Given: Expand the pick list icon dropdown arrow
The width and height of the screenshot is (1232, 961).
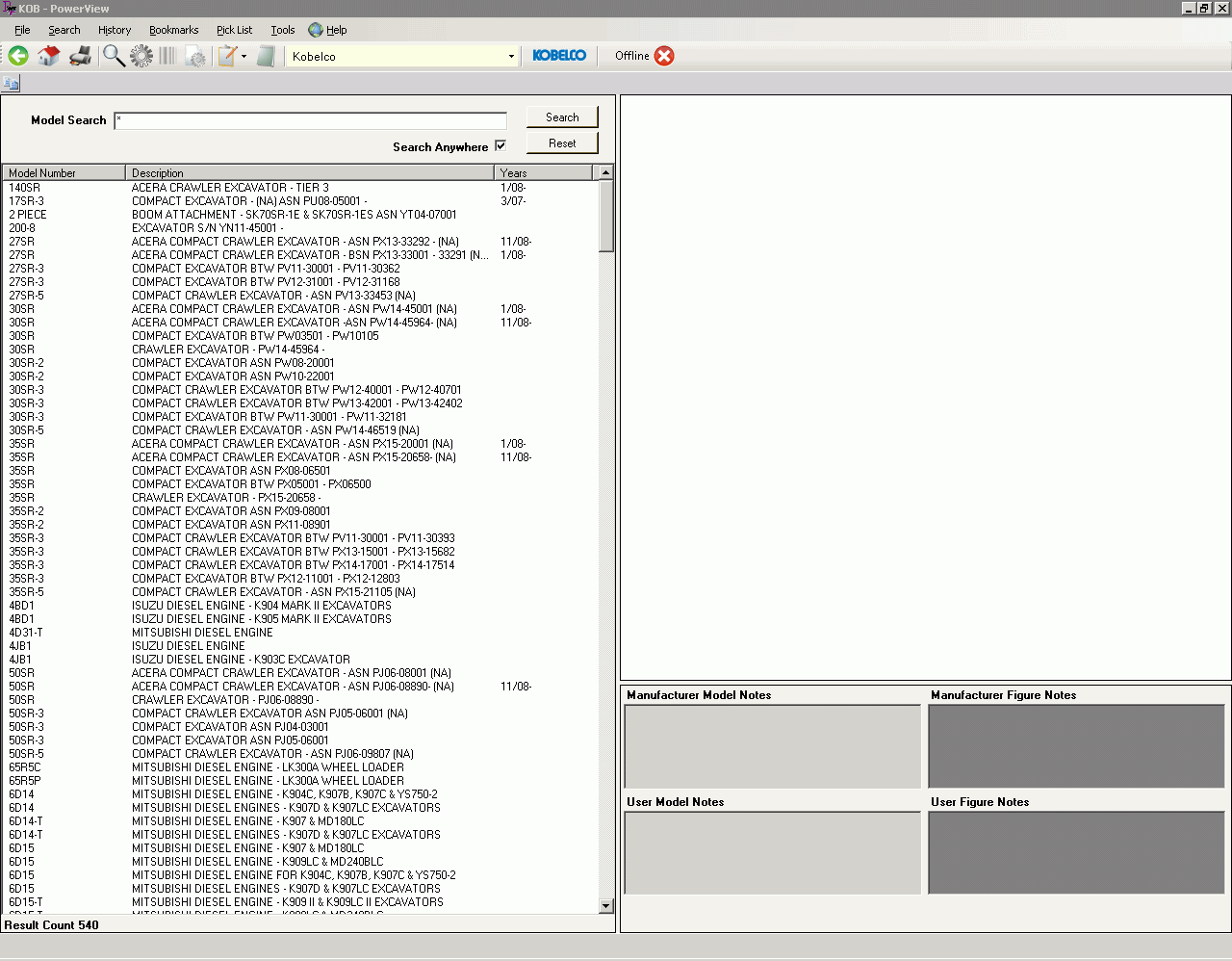Looking at the screenshot, I should pos(244,56).
